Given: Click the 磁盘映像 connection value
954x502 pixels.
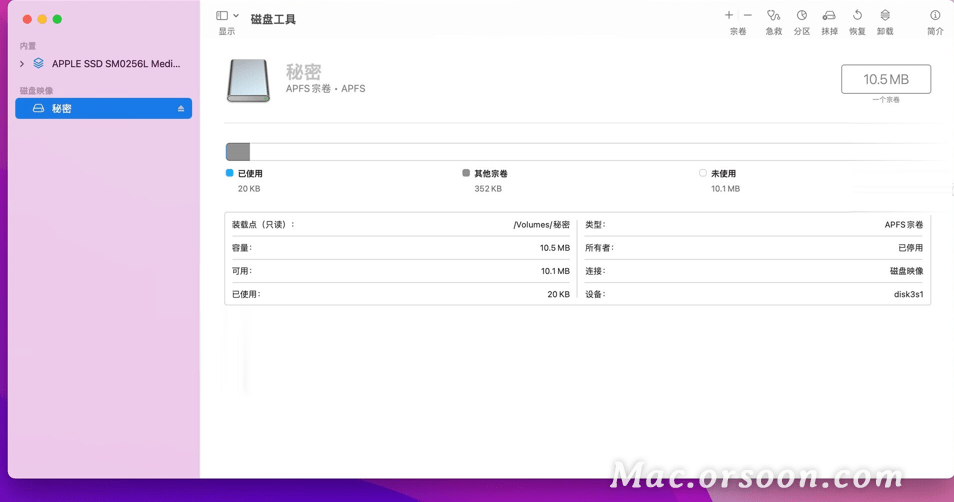Looking at the screenshot, I should pyautogui.click(x=907, y=271).
